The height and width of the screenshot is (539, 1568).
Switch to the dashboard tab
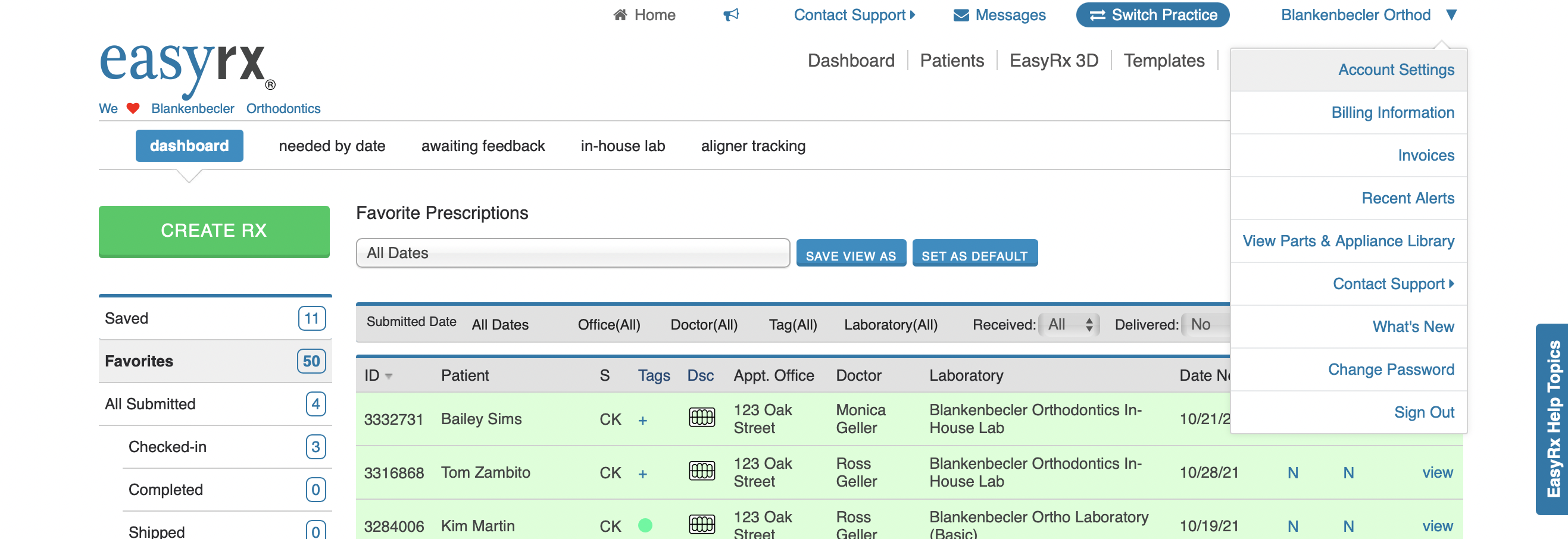189,145
